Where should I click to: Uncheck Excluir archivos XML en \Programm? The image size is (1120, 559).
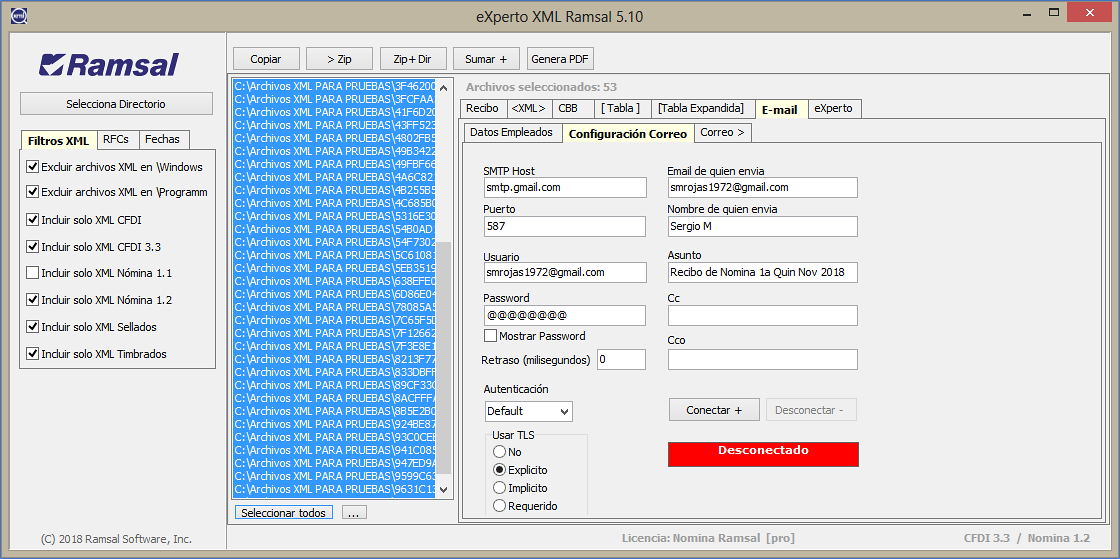tap(32, 192)
